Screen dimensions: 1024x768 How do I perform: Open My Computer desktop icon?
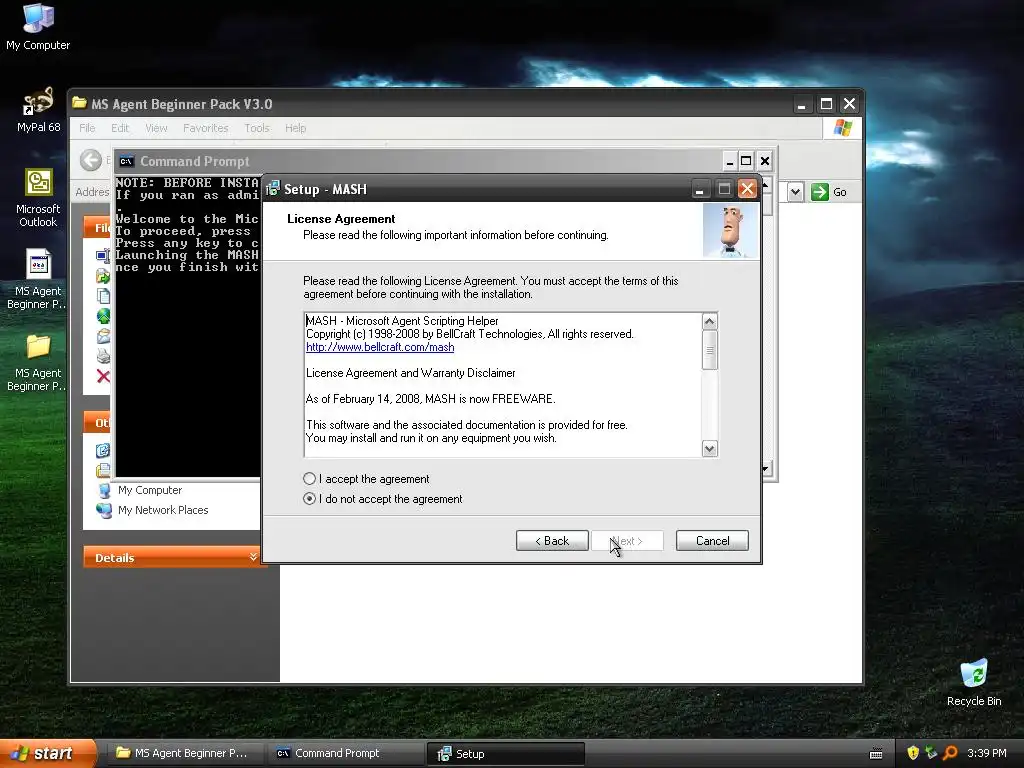pyautogui.click(x=38, y=27)
